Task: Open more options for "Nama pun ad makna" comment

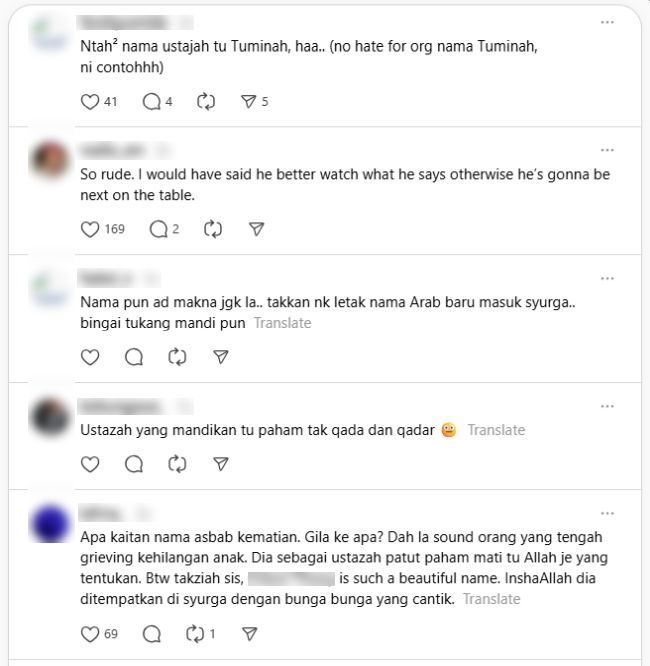Action: pos(607,279)
